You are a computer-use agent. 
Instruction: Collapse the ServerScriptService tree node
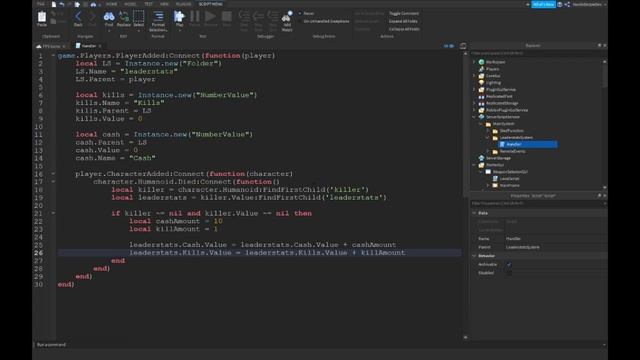pyautogui.click(x=474, y=117)
